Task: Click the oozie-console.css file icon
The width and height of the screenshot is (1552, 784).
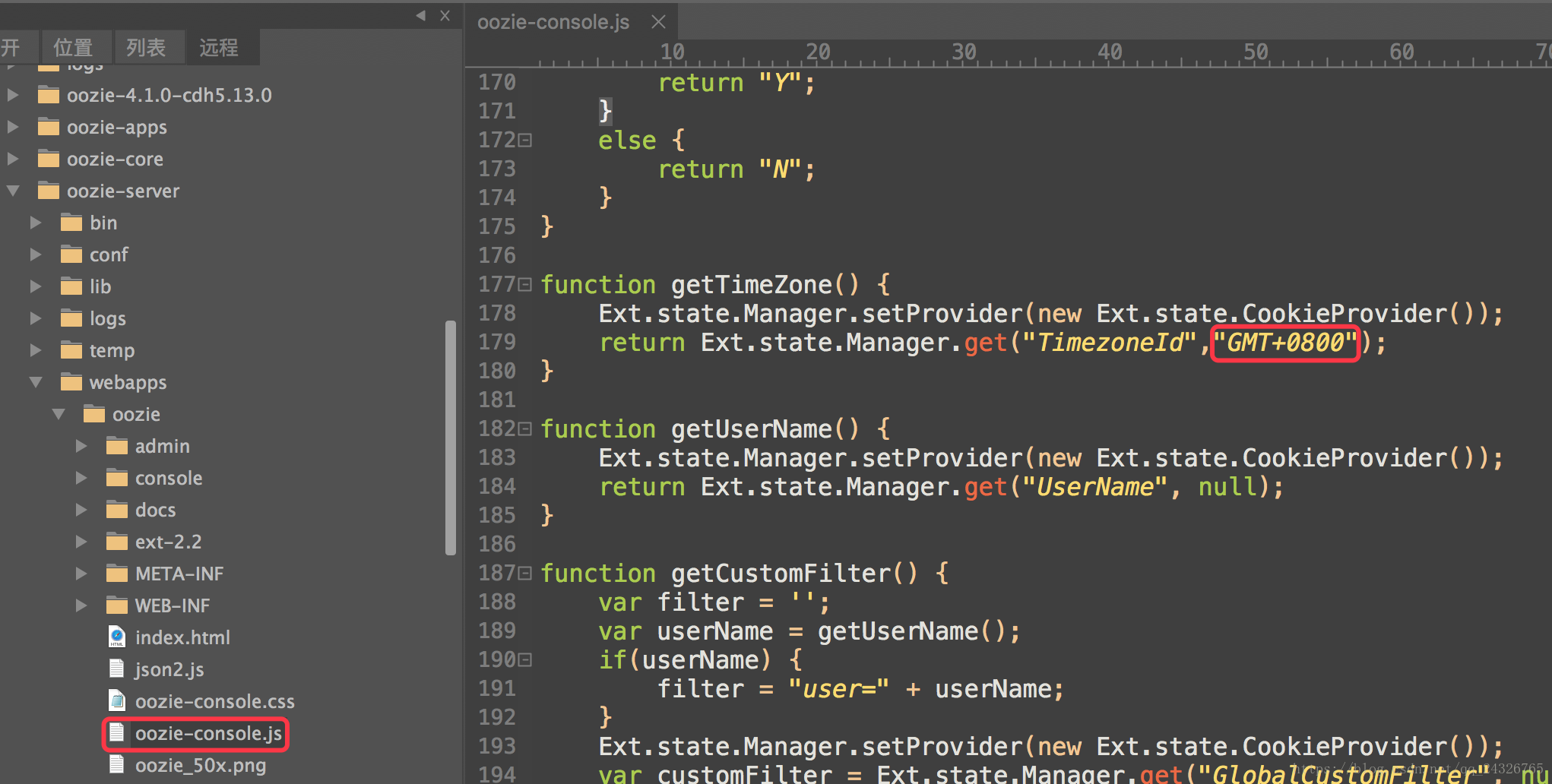Action: coord(117,700)
